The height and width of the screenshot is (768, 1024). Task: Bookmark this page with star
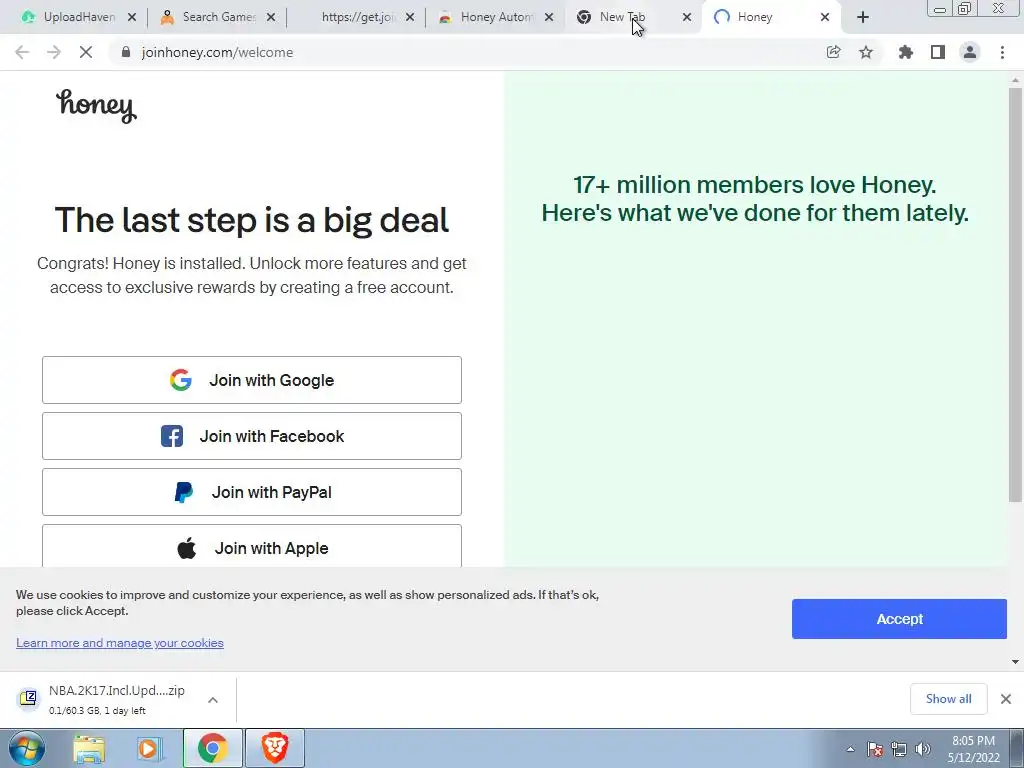click(x=866, y=52)
